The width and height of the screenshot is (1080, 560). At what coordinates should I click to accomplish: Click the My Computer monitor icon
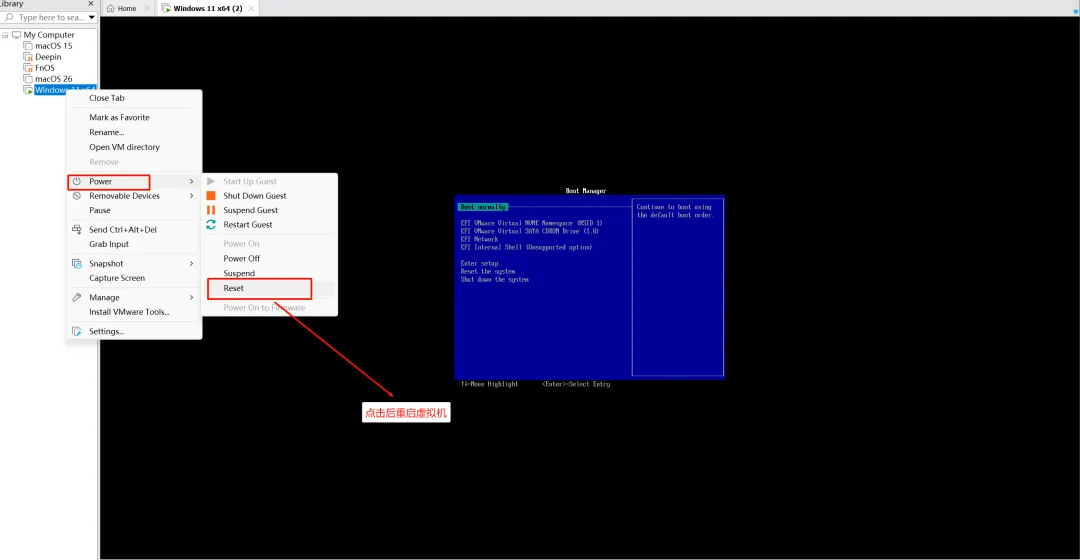[x=17, y=34]
